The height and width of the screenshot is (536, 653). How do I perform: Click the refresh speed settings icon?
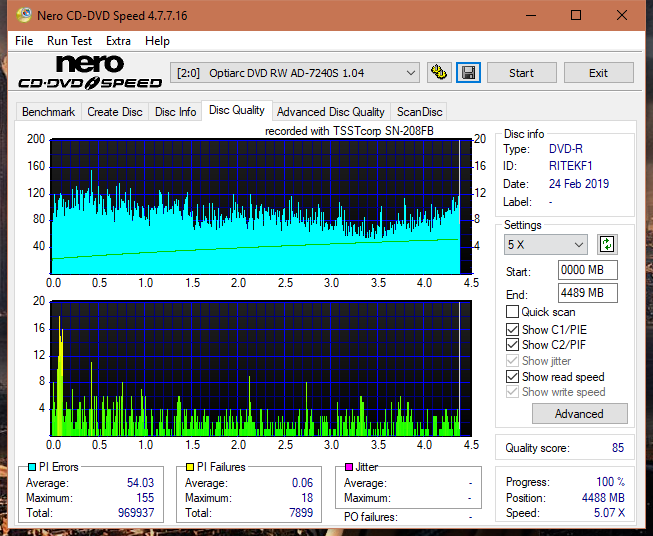(x=607, y=244)
